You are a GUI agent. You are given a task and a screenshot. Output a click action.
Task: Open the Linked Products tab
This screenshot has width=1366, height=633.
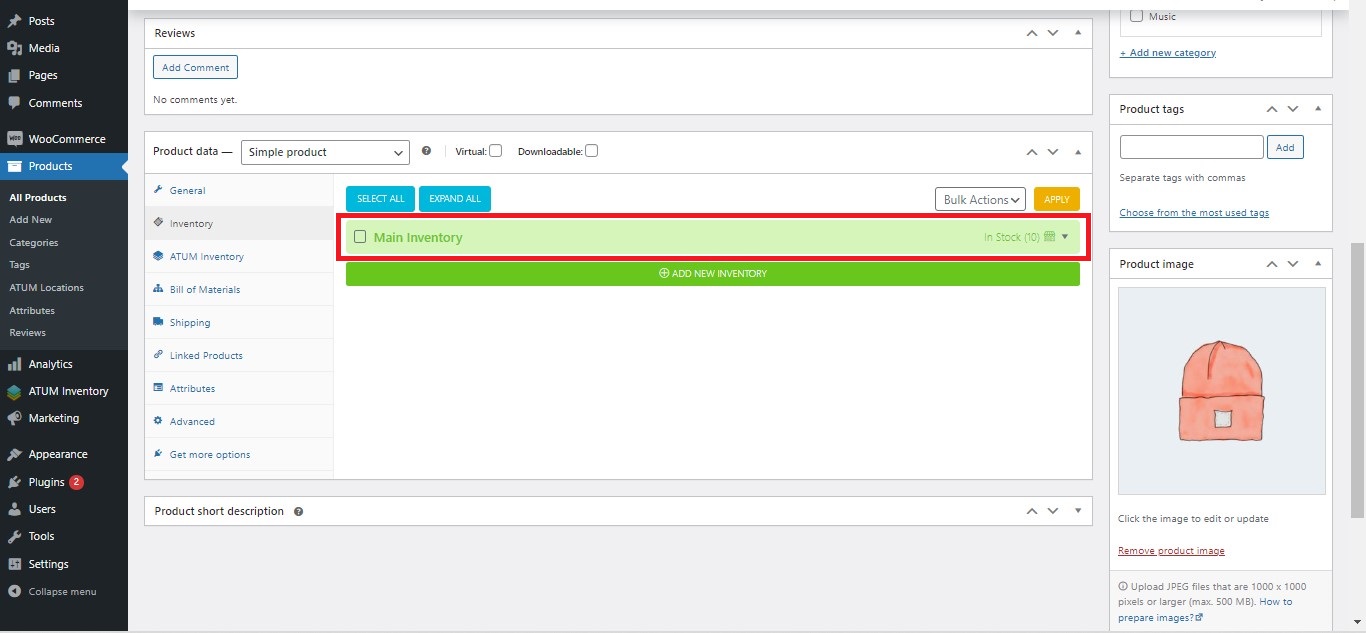click(239, 355)
